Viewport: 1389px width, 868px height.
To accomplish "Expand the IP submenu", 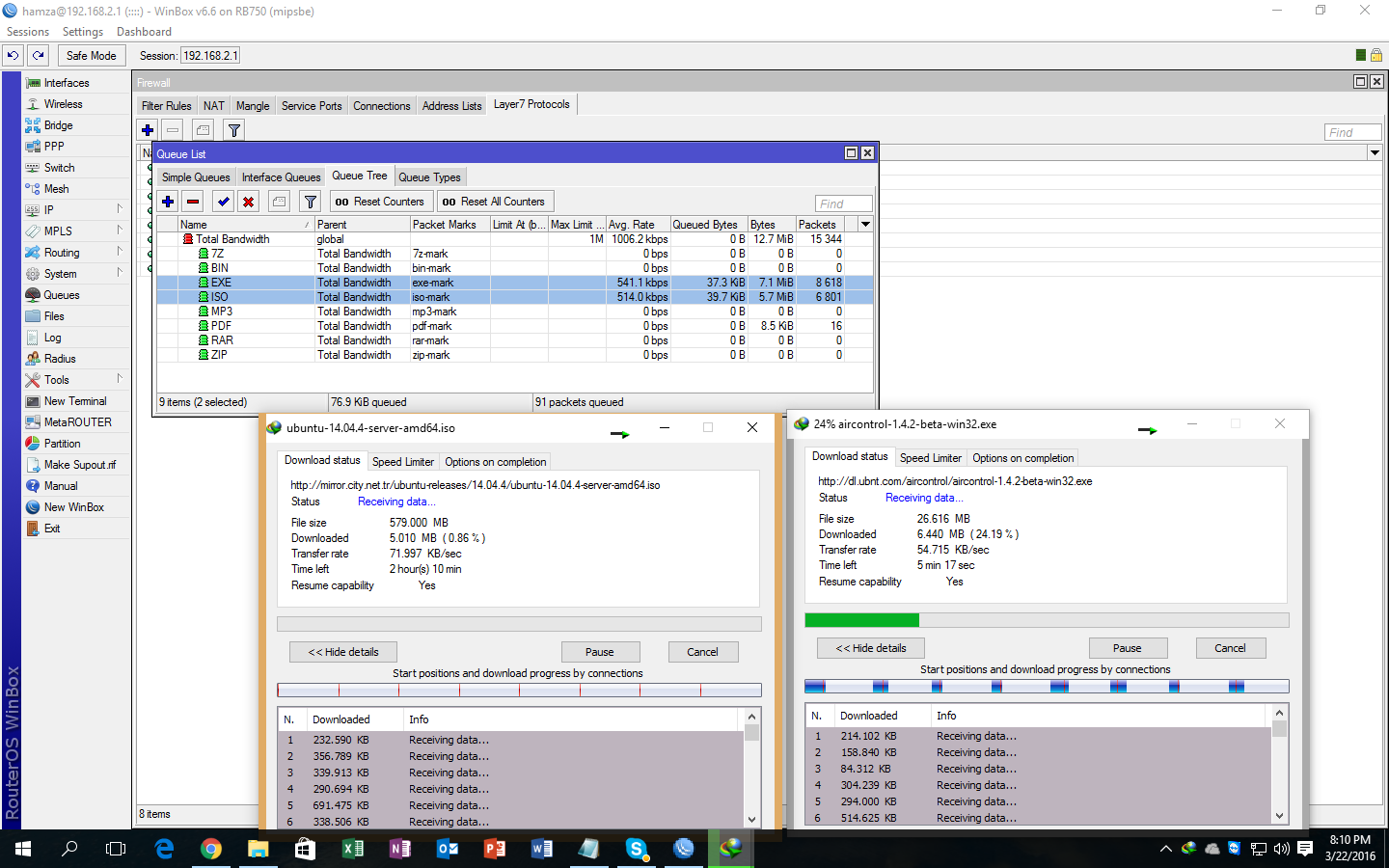I will 120,209.
